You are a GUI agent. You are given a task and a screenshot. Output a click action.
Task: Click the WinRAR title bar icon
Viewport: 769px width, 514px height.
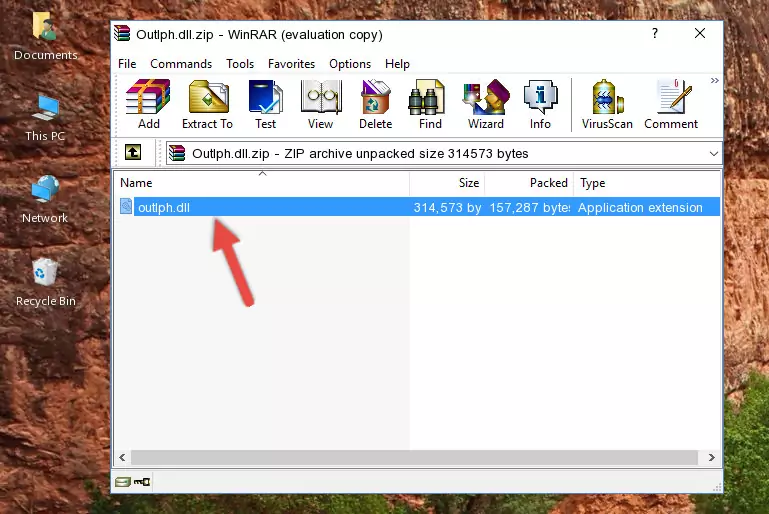[123, 33]
